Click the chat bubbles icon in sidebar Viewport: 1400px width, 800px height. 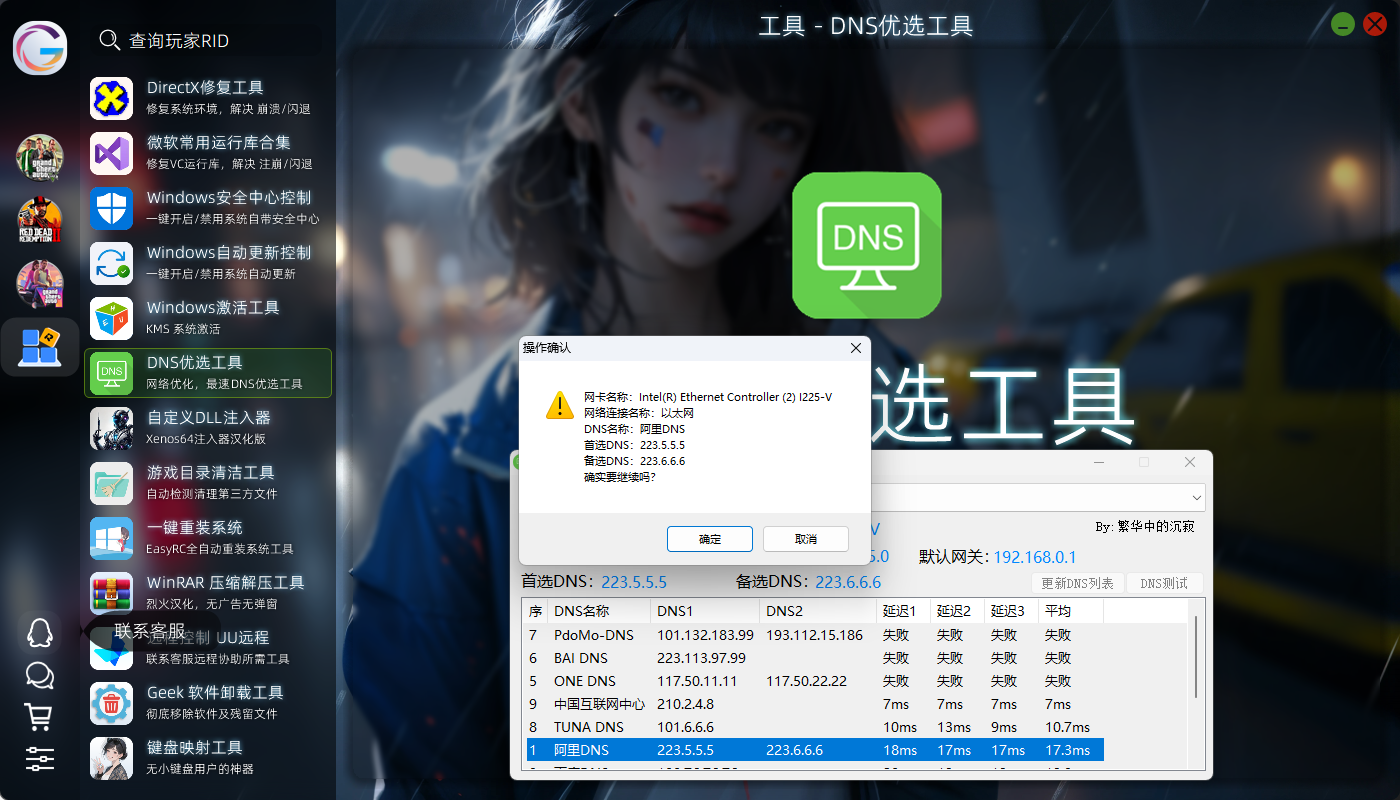click(x=39, y=675)
